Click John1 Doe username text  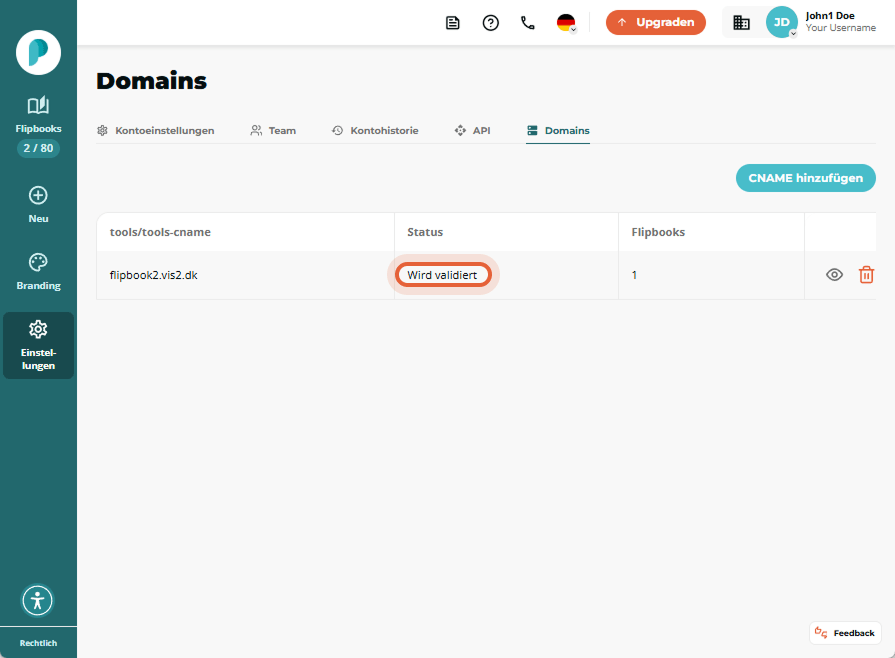point(830,16)
